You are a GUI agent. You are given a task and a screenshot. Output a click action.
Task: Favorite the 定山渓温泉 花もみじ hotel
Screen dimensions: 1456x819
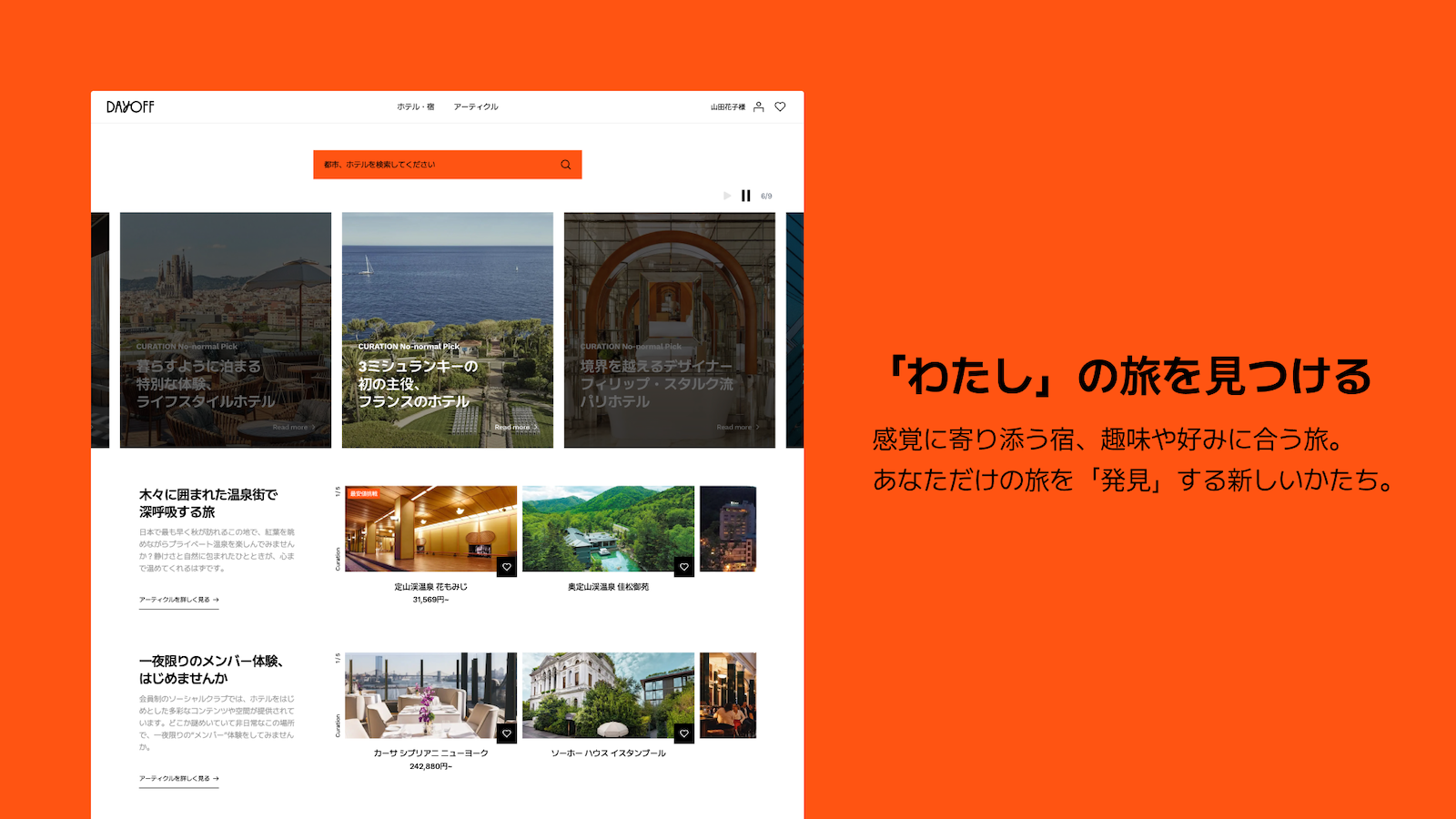507,567
